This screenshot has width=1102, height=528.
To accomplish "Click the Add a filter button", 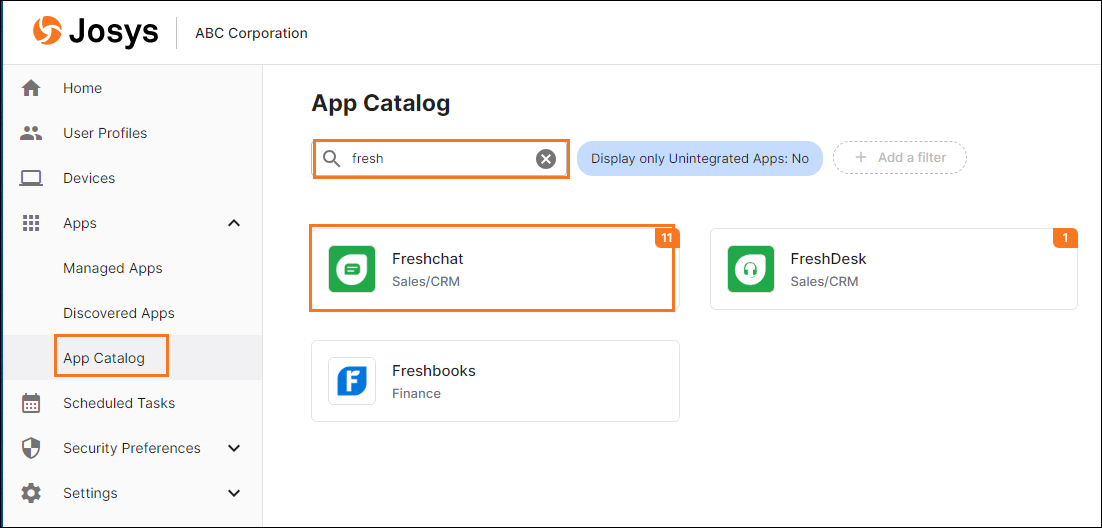I will 899,158.
